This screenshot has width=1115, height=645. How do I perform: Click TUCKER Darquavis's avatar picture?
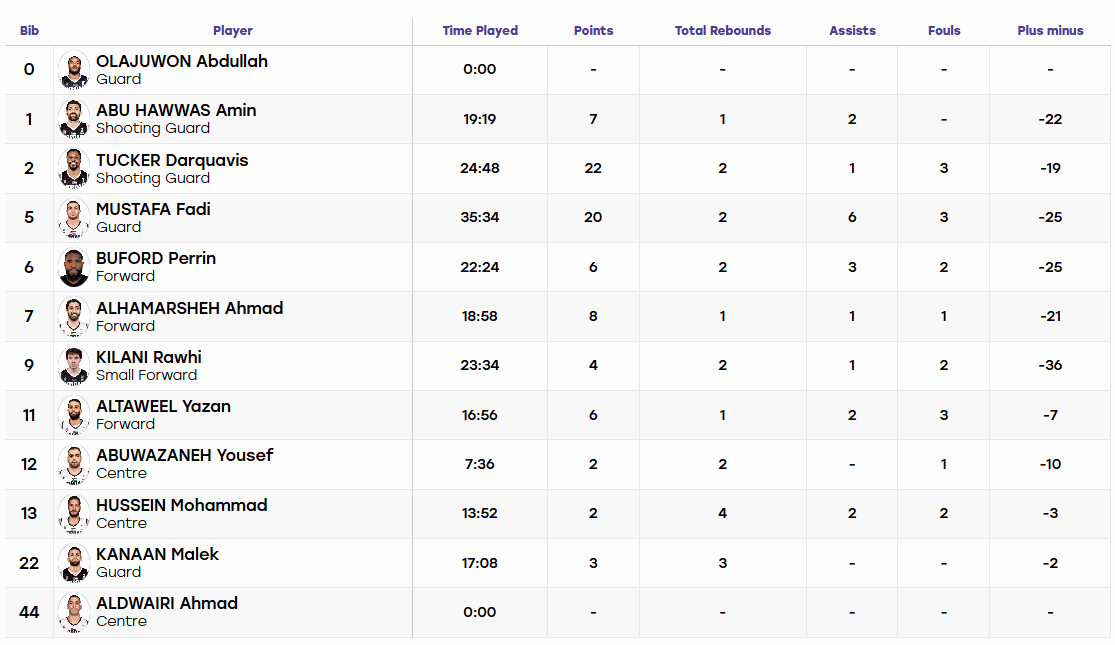[x=74, y=169]
